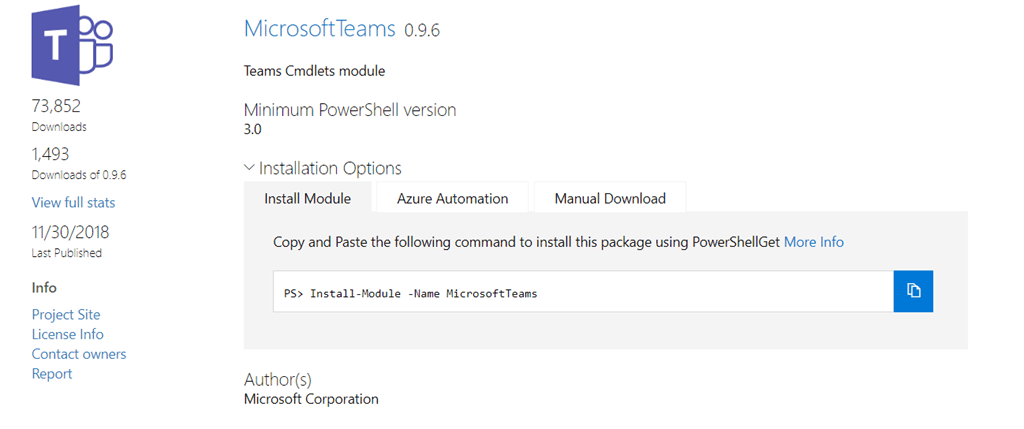
Task: Click the Microsoft Corporation author name
Action: tap(311, 399)
